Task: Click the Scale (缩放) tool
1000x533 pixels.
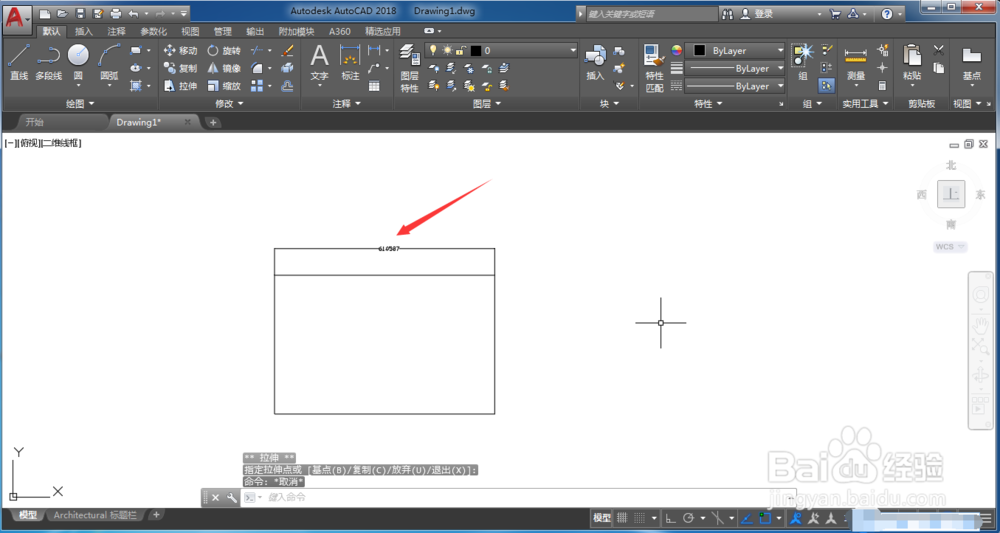Action: (224, 86)
